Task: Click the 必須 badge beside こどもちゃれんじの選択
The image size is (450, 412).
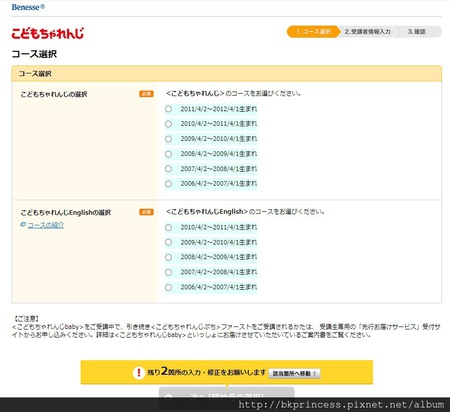Action: pos(146,94)
